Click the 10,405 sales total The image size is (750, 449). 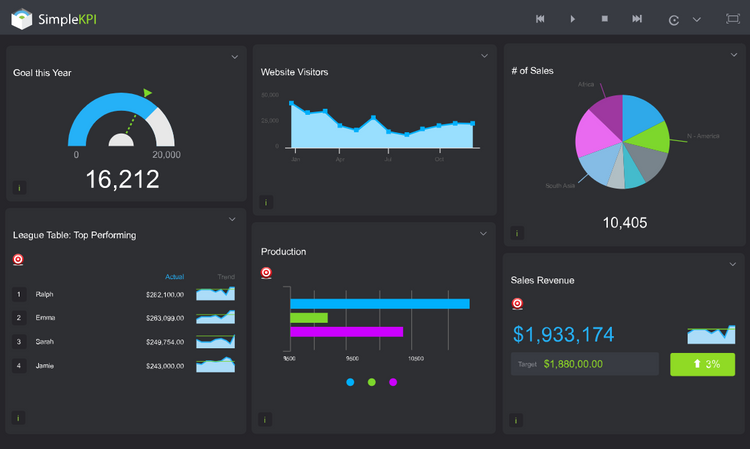click(625, 222)
